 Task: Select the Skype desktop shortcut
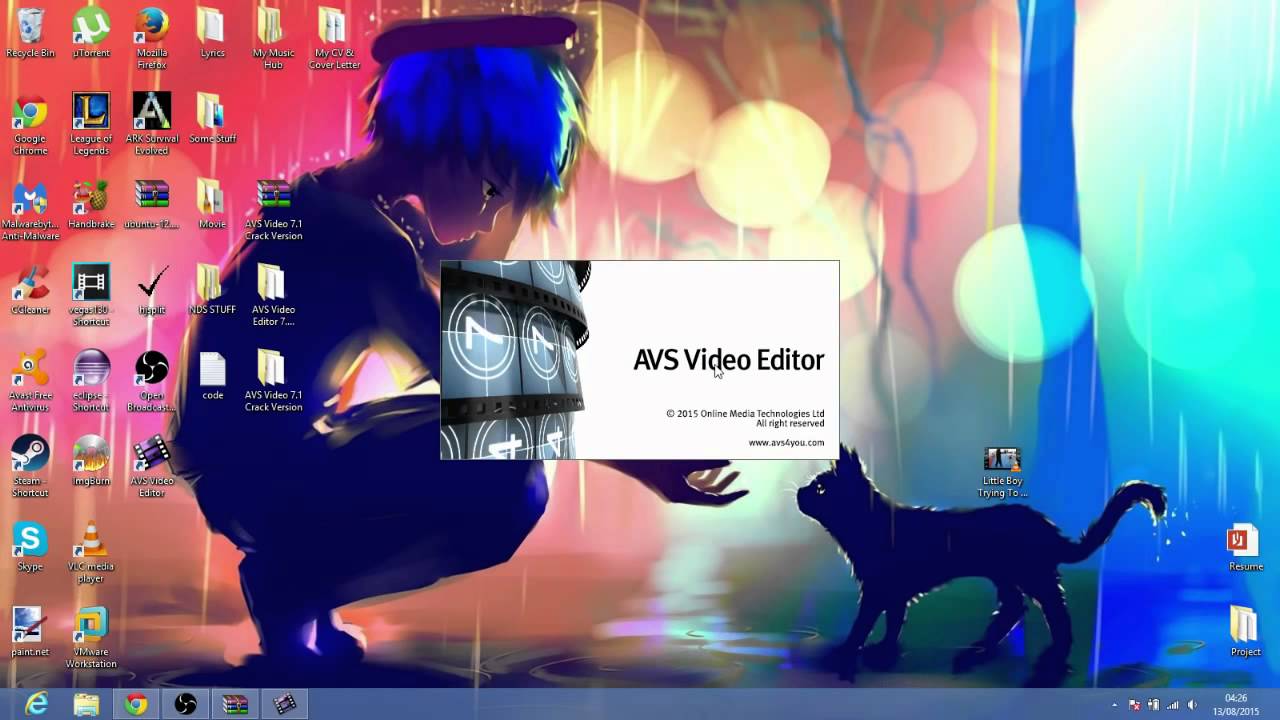pos(30,547)
